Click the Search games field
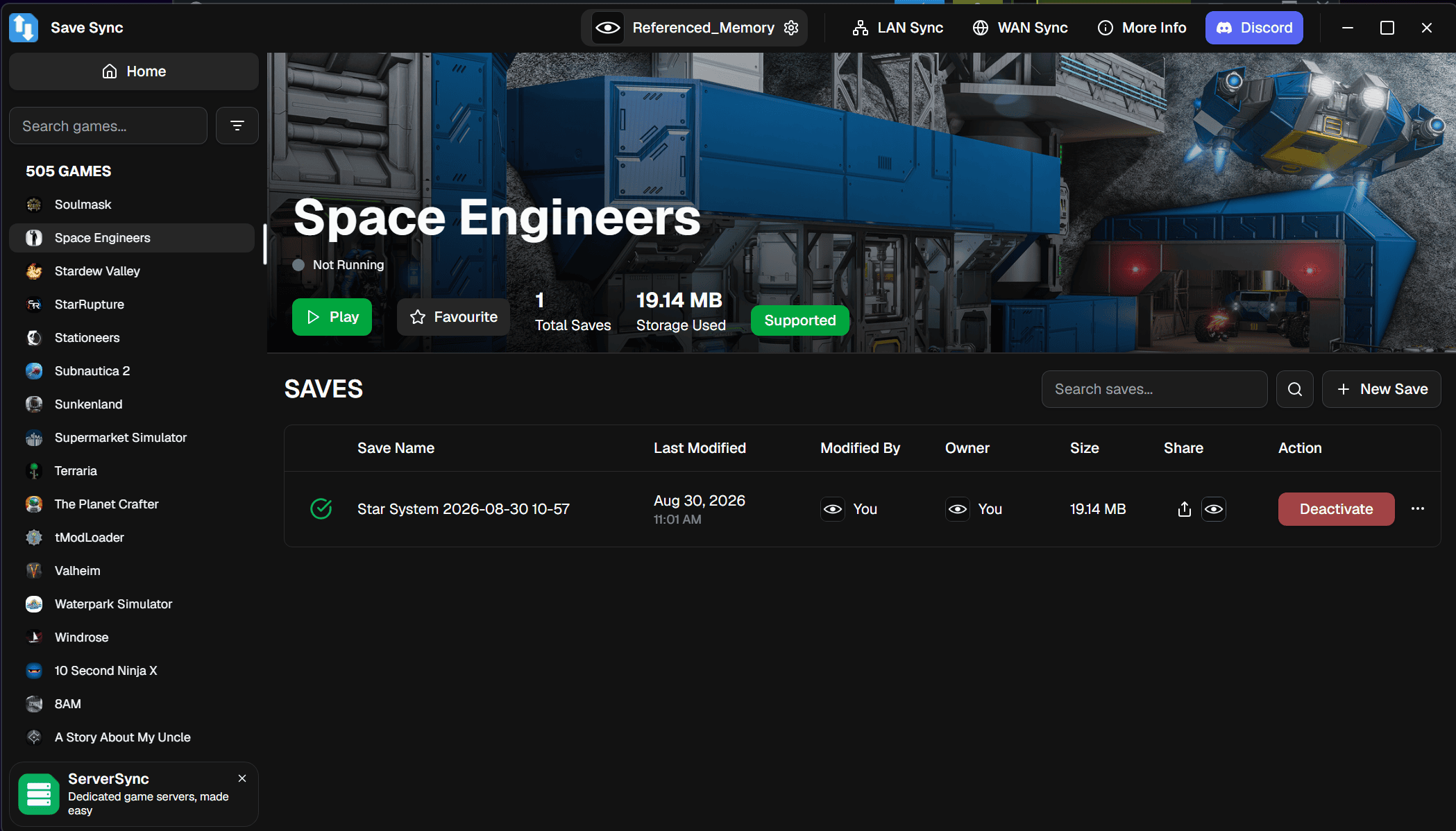 (108, 126)
